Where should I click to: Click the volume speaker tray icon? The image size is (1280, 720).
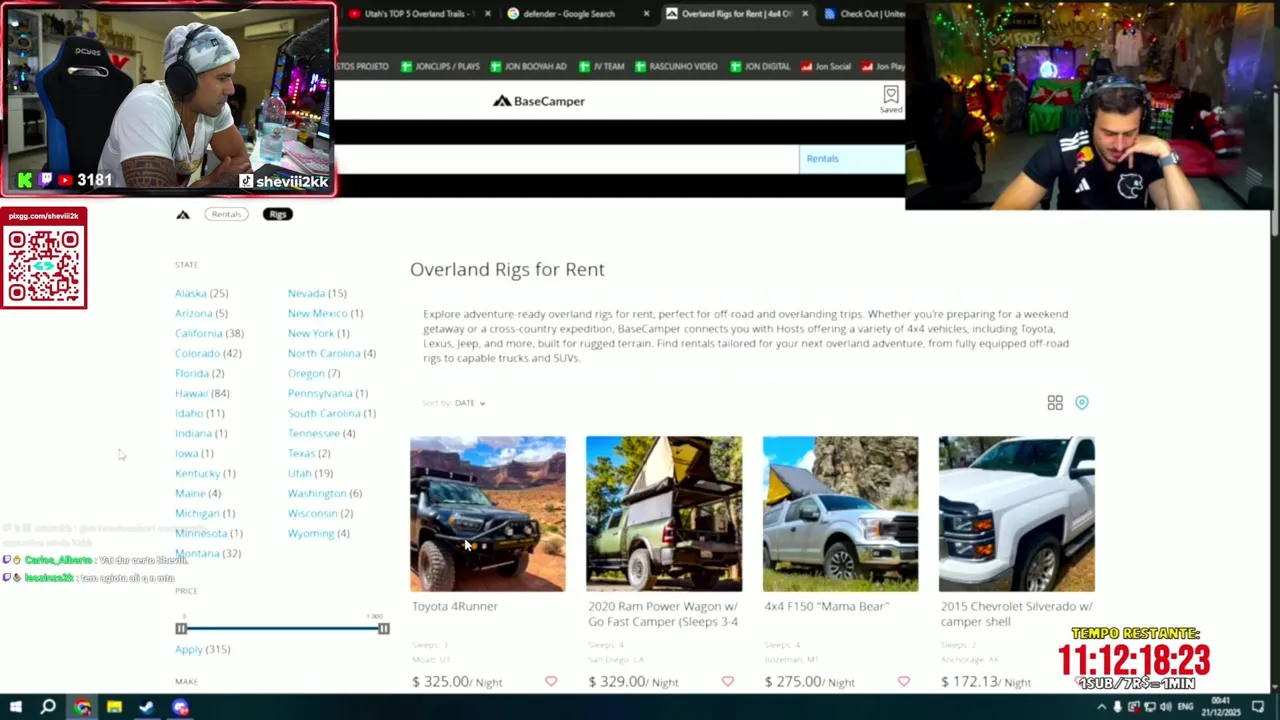point(1165,707)
